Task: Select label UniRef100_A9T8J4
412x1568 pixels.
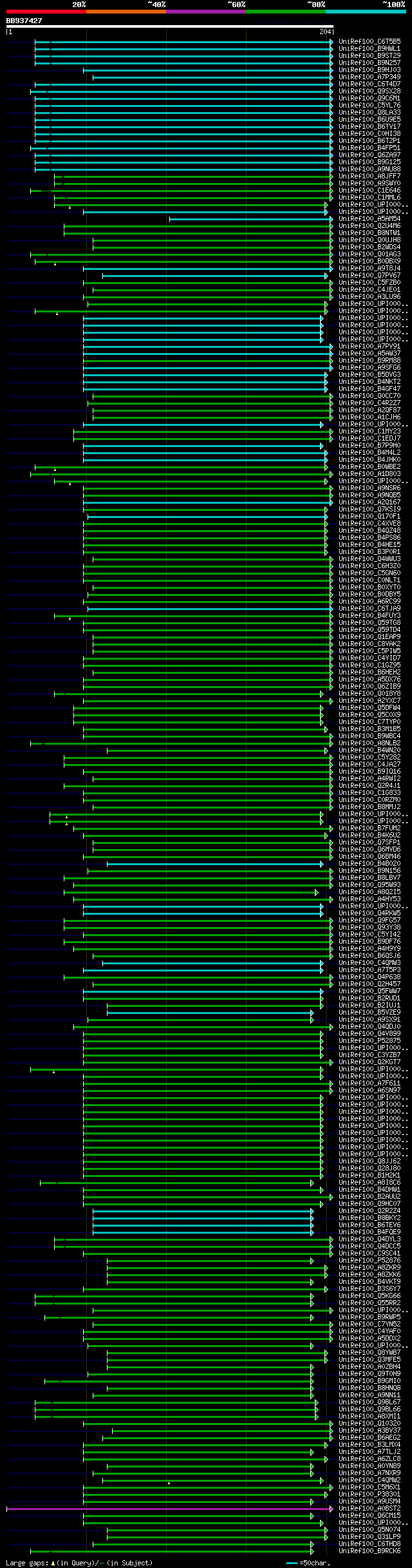Action: [370, 269]
